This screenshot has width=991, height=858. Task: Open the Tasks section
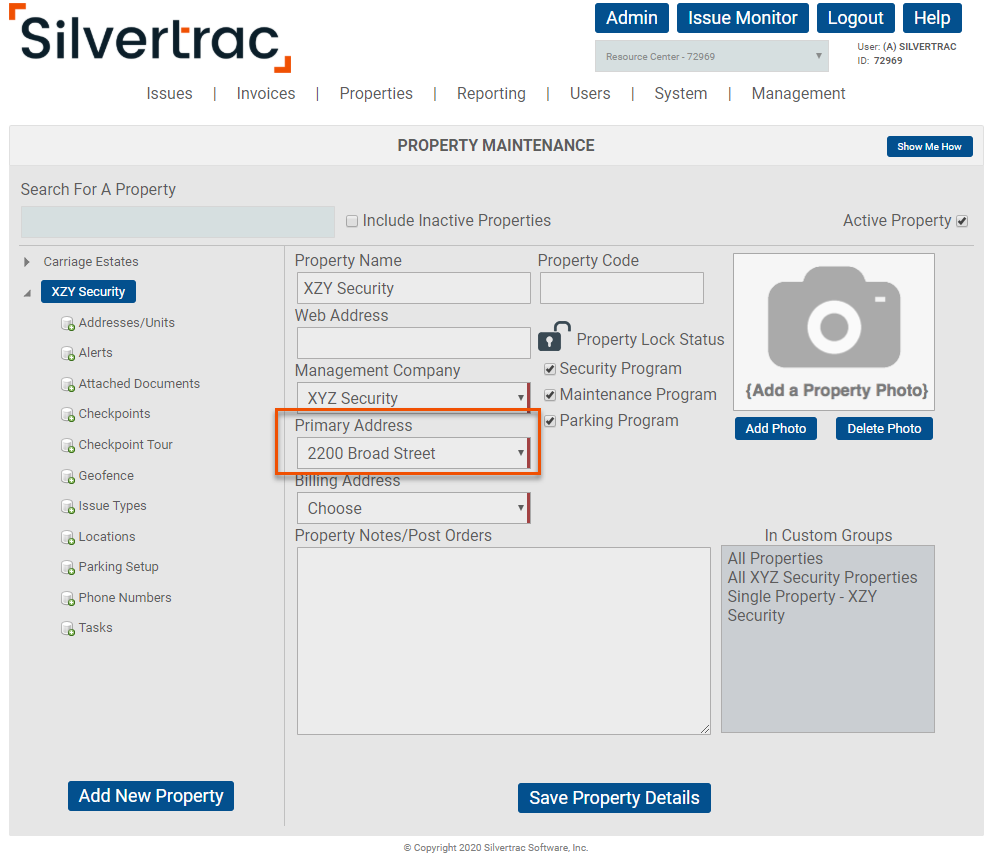coord(95,628)
